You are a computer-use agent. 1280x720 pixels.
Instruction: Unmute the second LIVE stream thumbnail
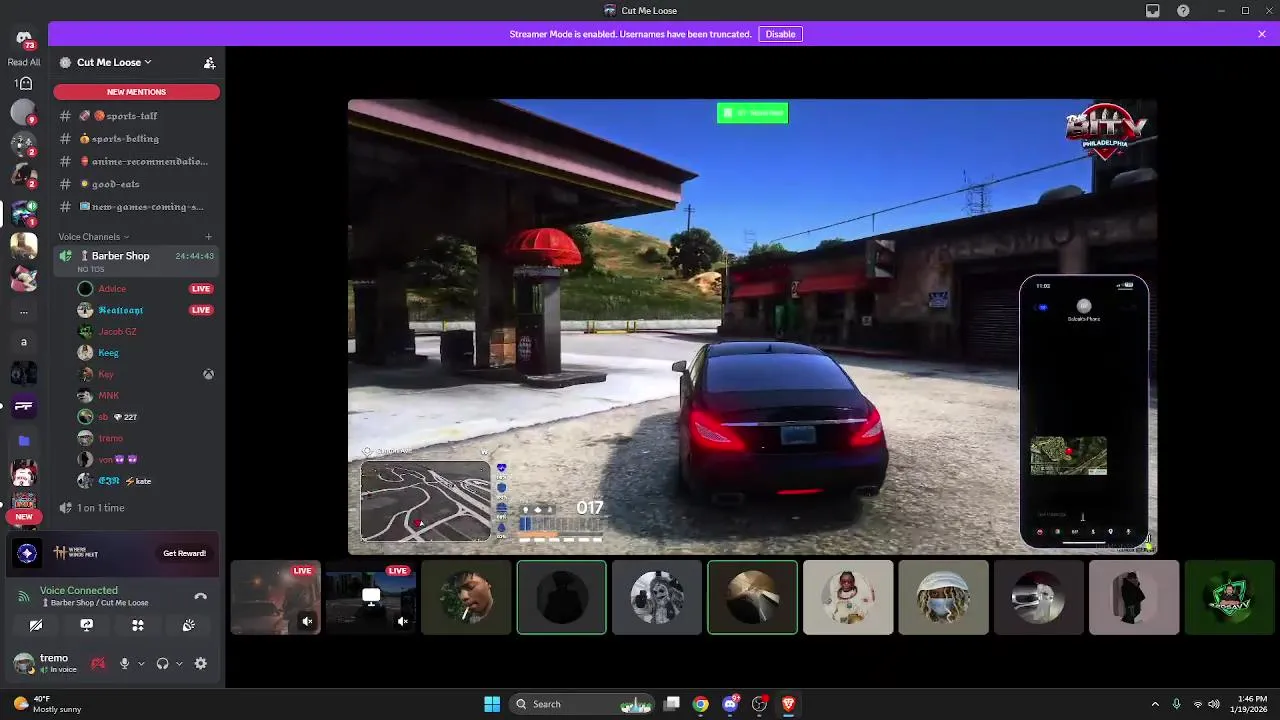403,621
